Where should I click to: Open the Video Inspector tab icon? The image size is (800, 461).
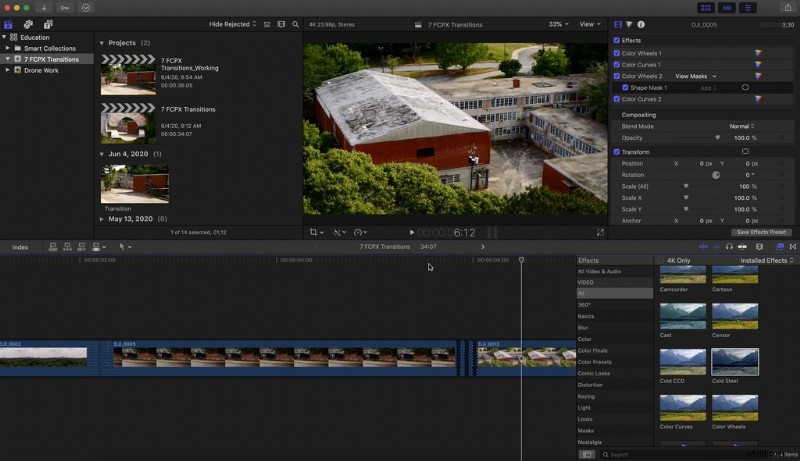pyautogui.click(x=618, y=24)
